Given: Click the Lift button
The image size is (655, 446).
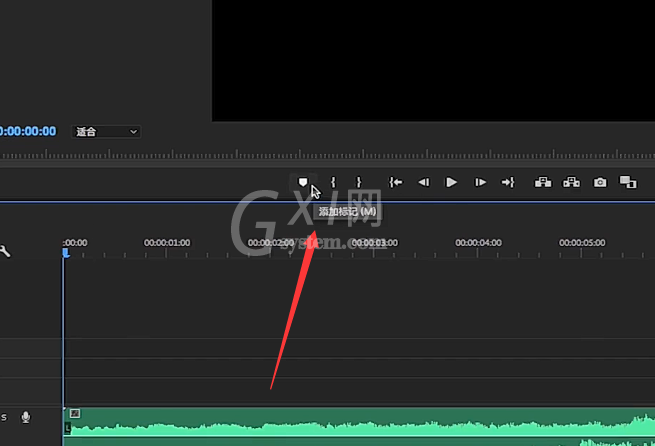Looking at the screenshot, I should click(543, 182).
